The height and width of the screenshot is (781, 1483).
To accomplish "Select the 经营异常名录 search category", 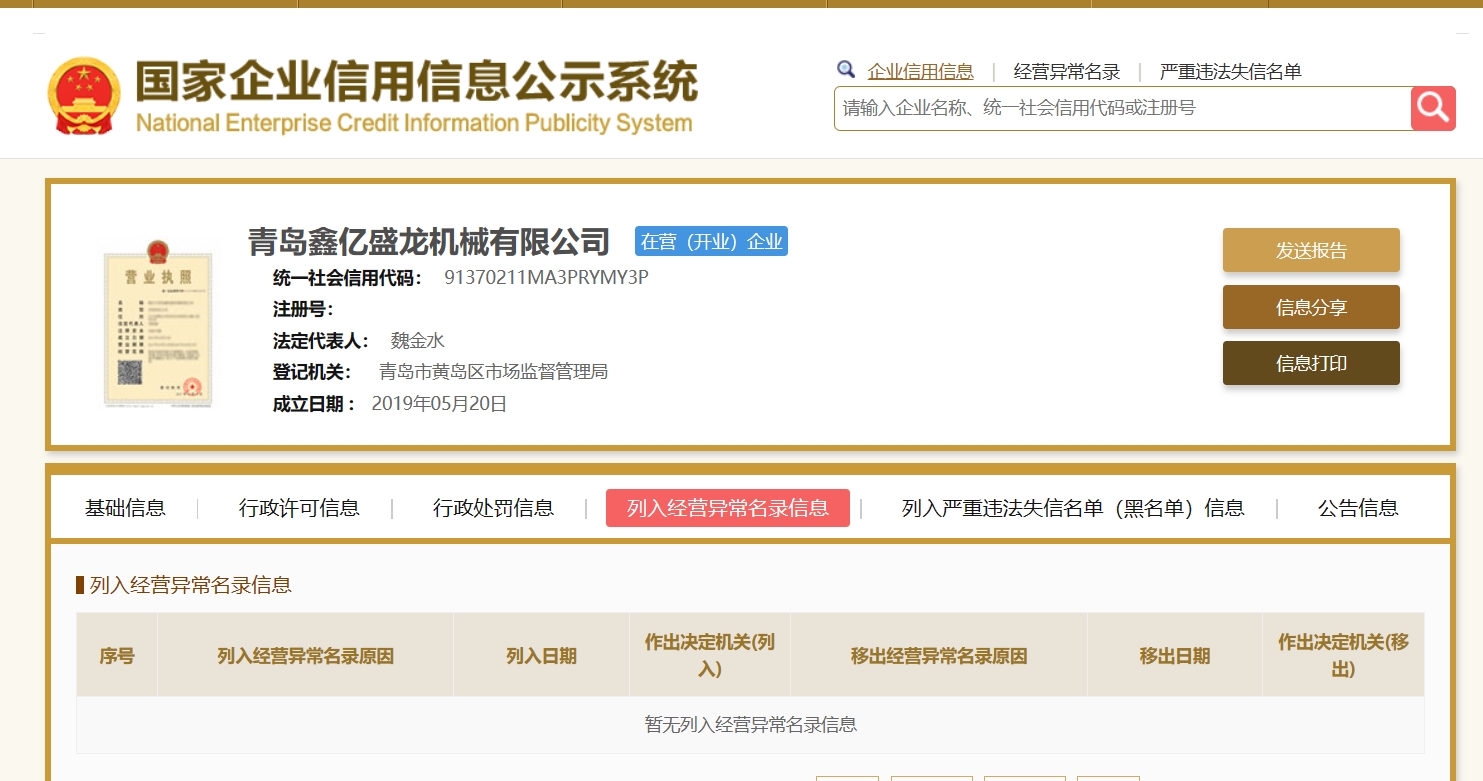I will pyautogui.click(x=1067, y=72).
